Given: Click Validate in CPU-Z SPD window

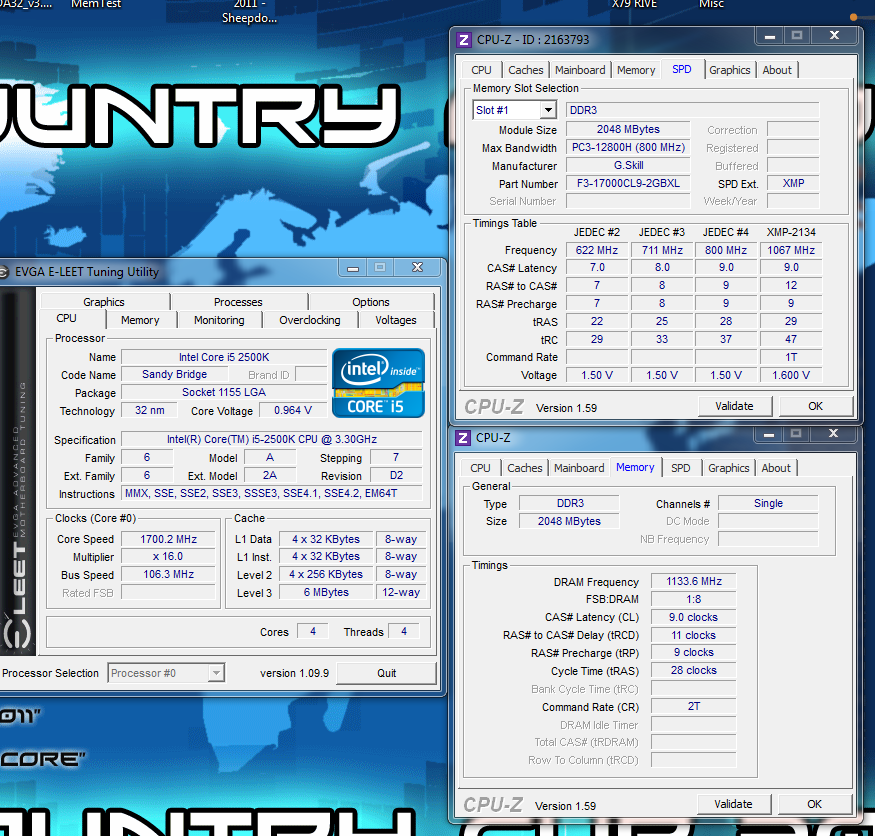Looking at the screenshot, I should (734, 406).
